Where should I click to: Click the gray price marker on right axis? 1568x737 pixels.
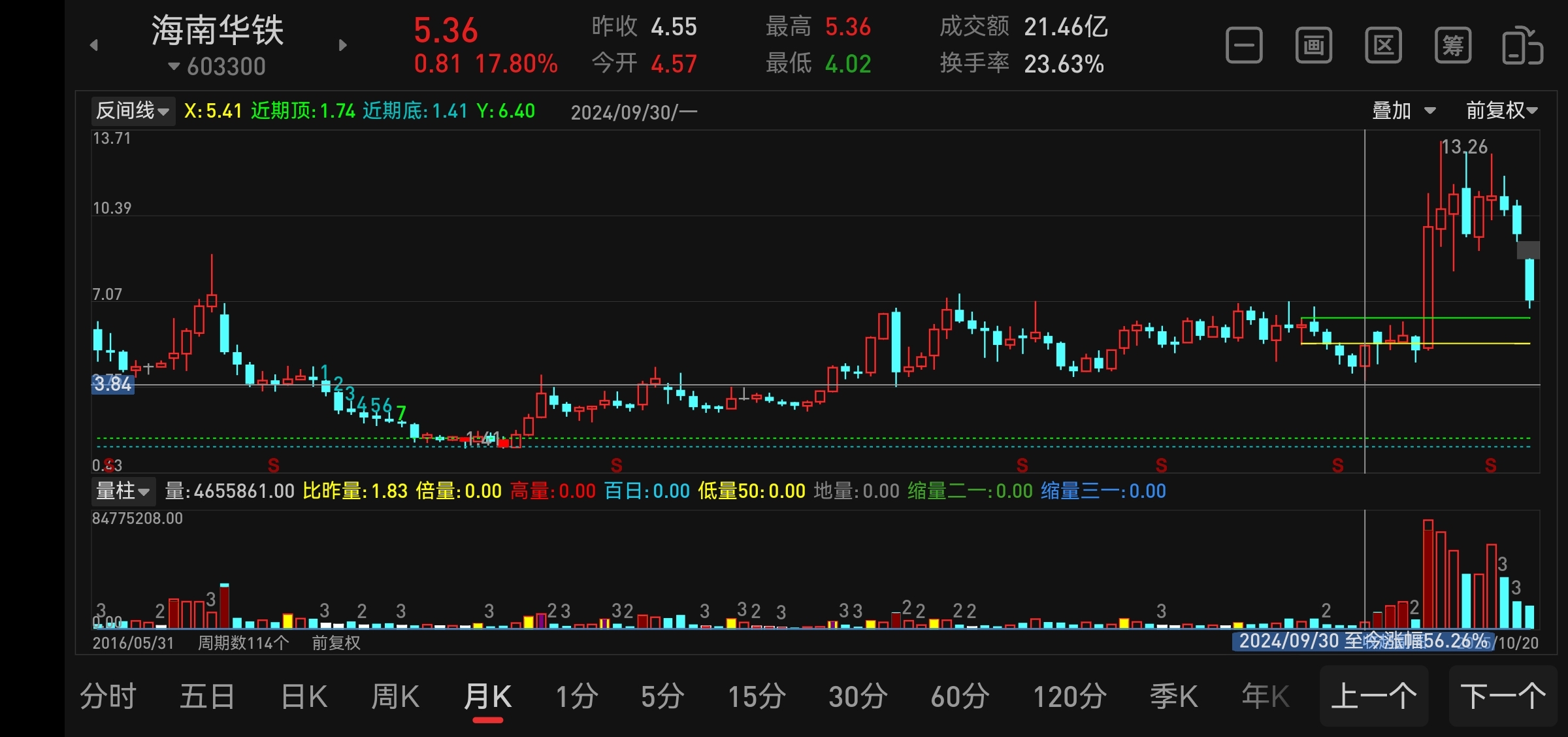coord(1527,250)
